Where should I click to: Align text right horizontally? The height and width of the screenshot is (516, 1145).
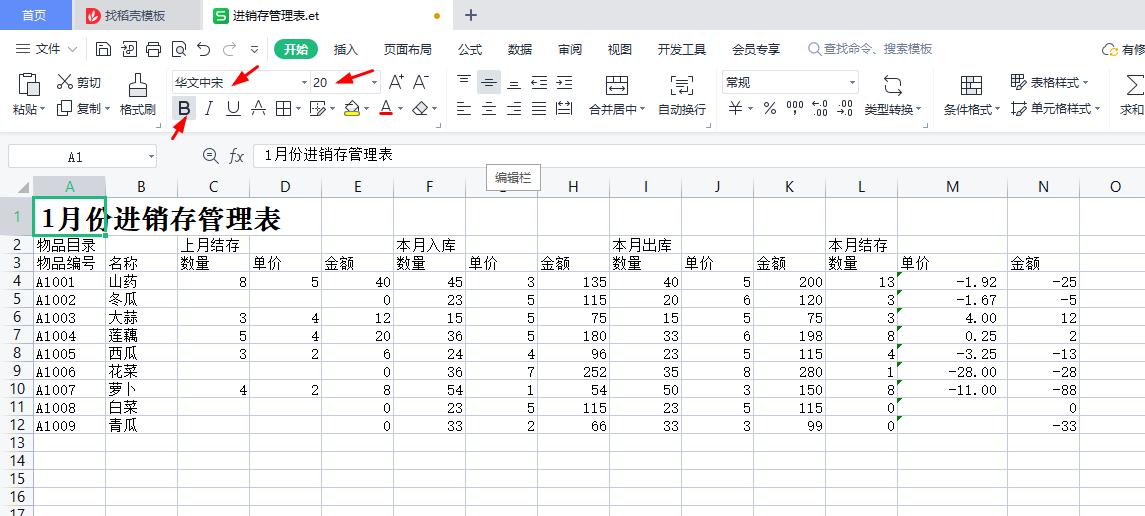pos(514,109)
